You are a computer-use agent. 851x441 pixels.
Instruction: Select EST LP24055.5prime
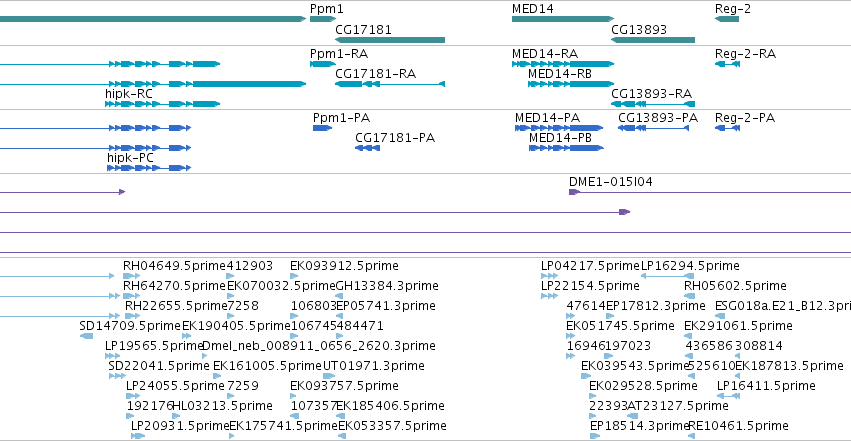pos(175,386)
